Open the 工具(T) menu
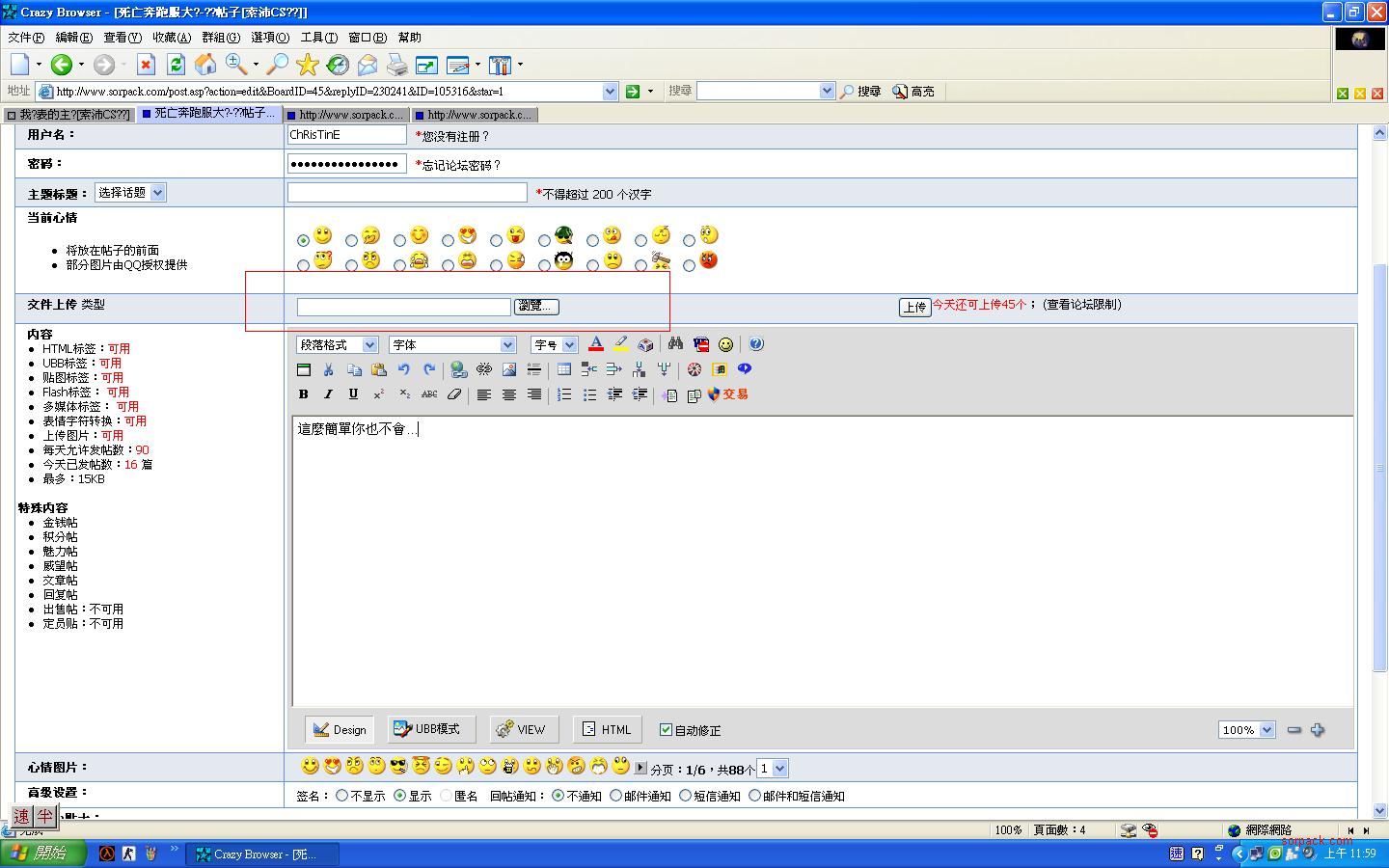This screenshot has height=868, width=1389. [318, 38]
